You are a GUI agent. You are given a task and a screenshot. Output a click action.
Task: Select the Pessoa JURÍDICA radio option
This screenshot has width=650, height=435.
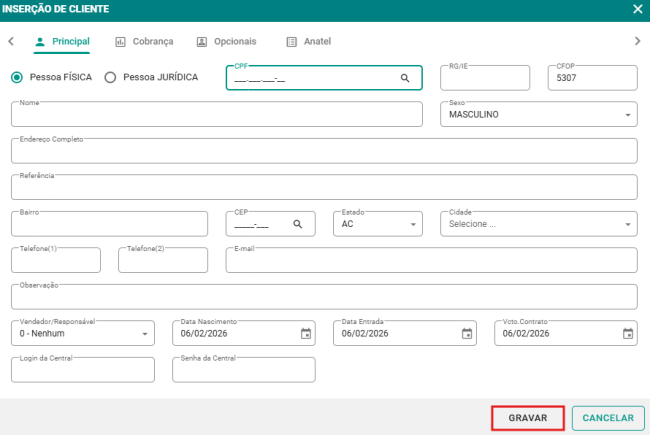(x=110, y=77)
